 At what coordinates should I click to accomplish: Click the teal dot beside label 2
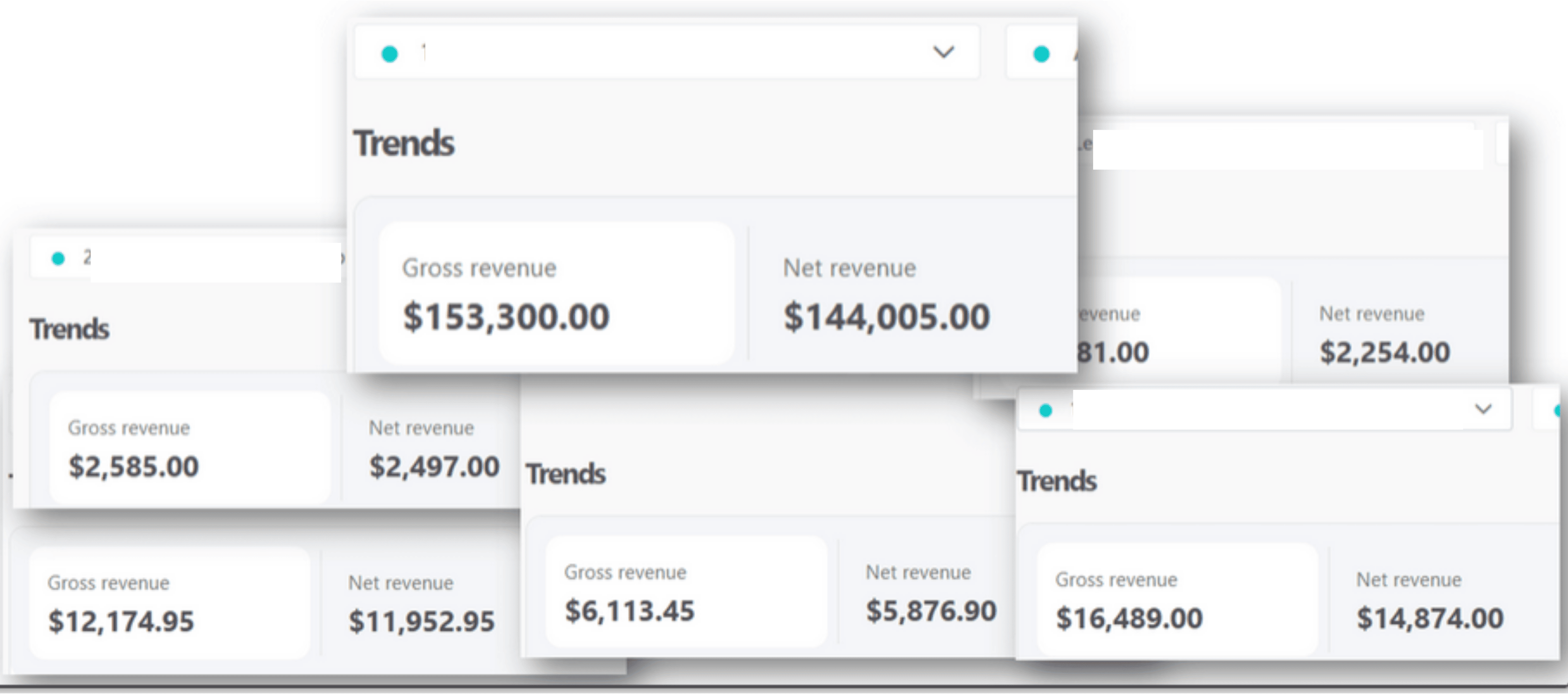[58, 259]
